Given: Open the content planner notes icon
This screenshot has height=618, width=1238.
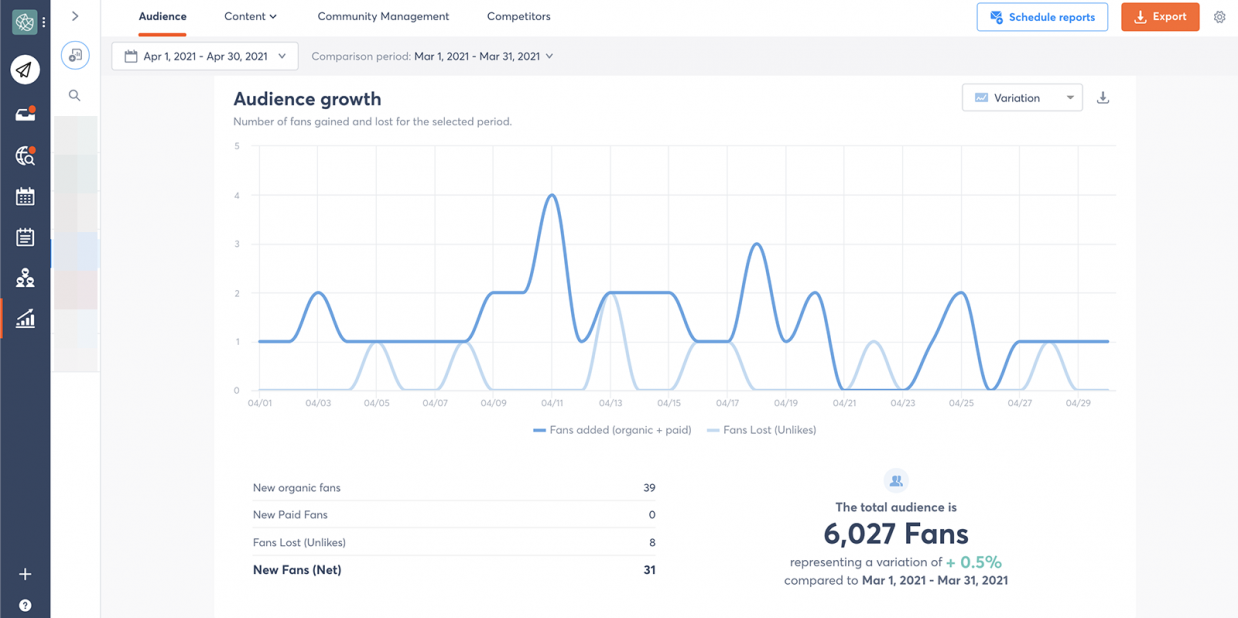Looking at the screenshot, I should (x=25, y=237).
